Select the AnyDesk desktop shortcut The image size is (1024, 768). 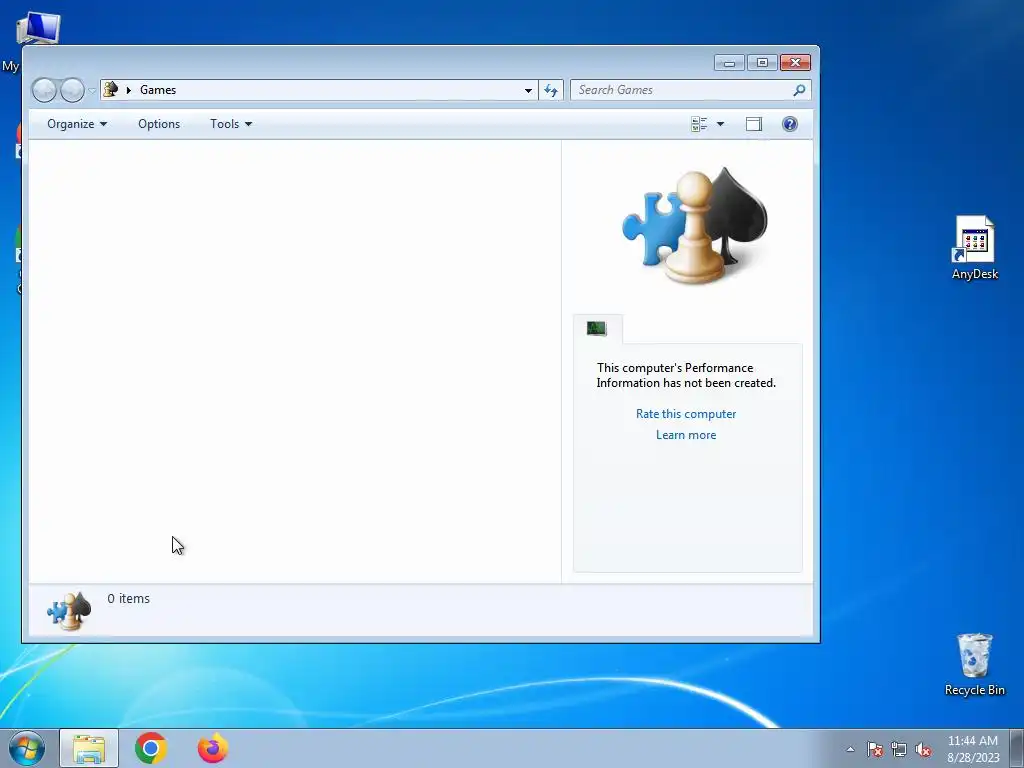(x=974, y=248)
